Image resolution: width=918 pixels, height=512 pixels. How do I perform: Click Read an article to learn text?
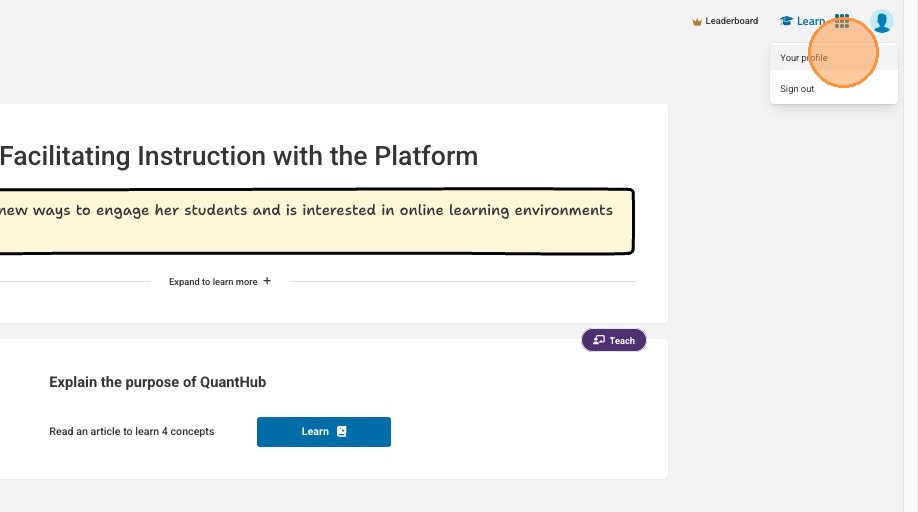coord(131,432)
